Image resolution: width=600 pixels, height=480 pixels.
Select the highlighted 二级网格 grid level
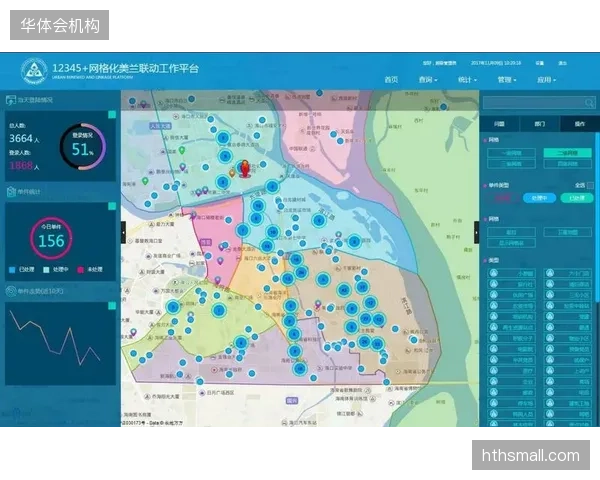click(567, 153)
